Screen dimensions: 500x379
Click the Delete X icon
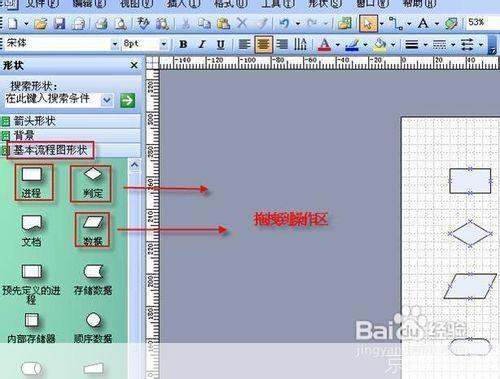point(242,23)
